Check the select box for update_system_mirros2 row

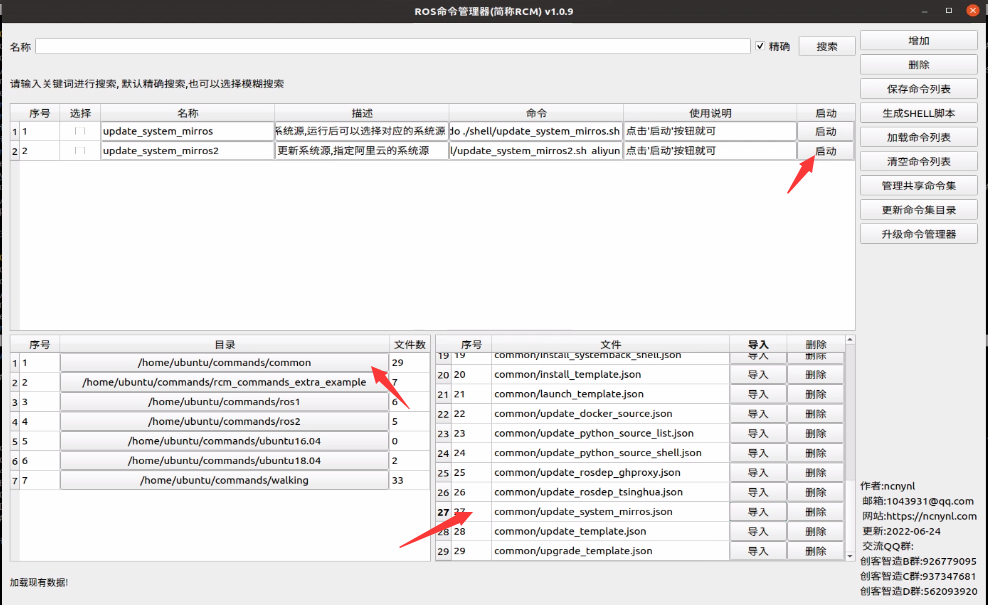click(80, 151)
